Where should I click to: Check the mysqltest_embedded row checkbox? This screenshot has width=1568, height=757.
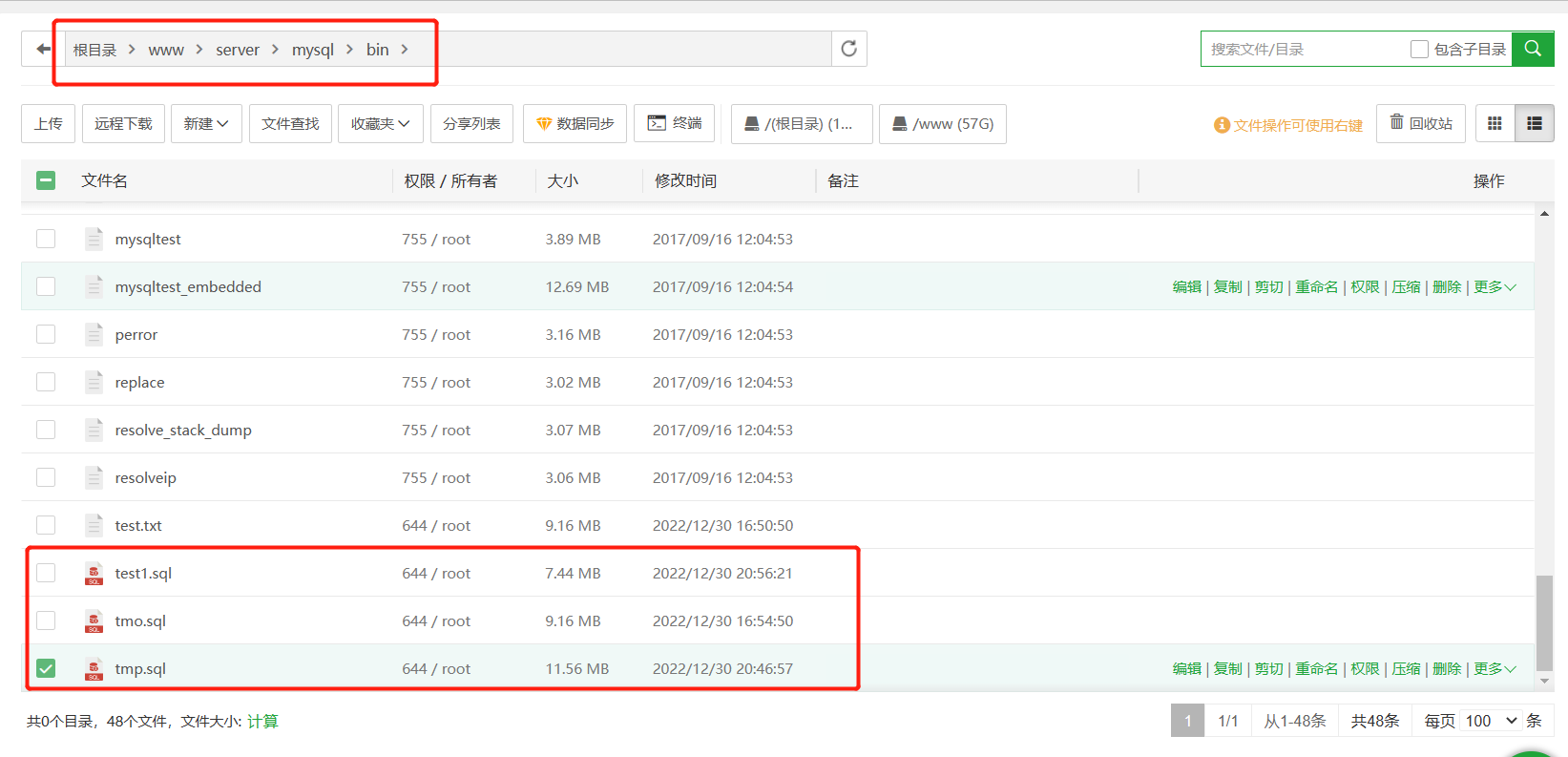[46, 286]
